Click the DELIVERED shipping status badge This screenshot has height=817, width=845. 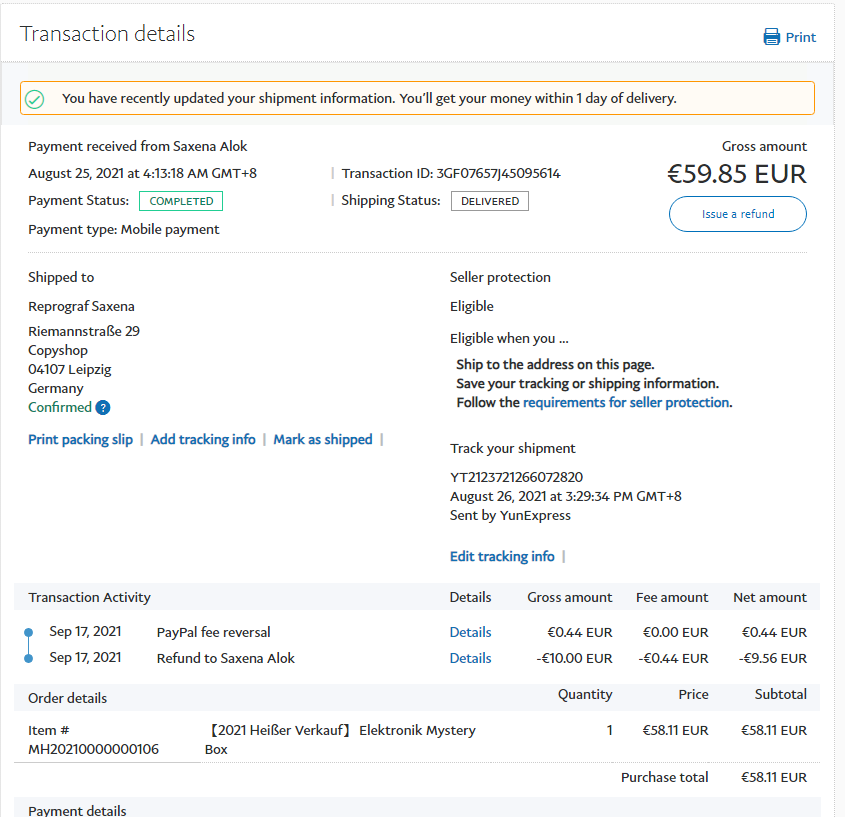pos(489,201)
